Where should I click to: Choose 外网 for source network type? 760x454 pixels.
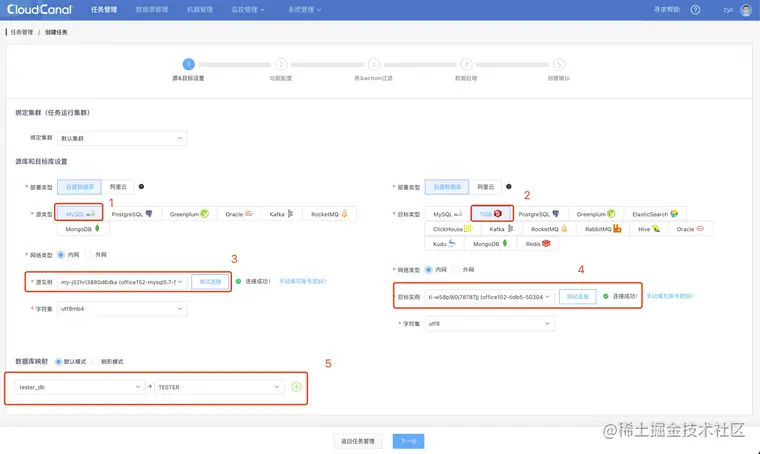point(89,254)
